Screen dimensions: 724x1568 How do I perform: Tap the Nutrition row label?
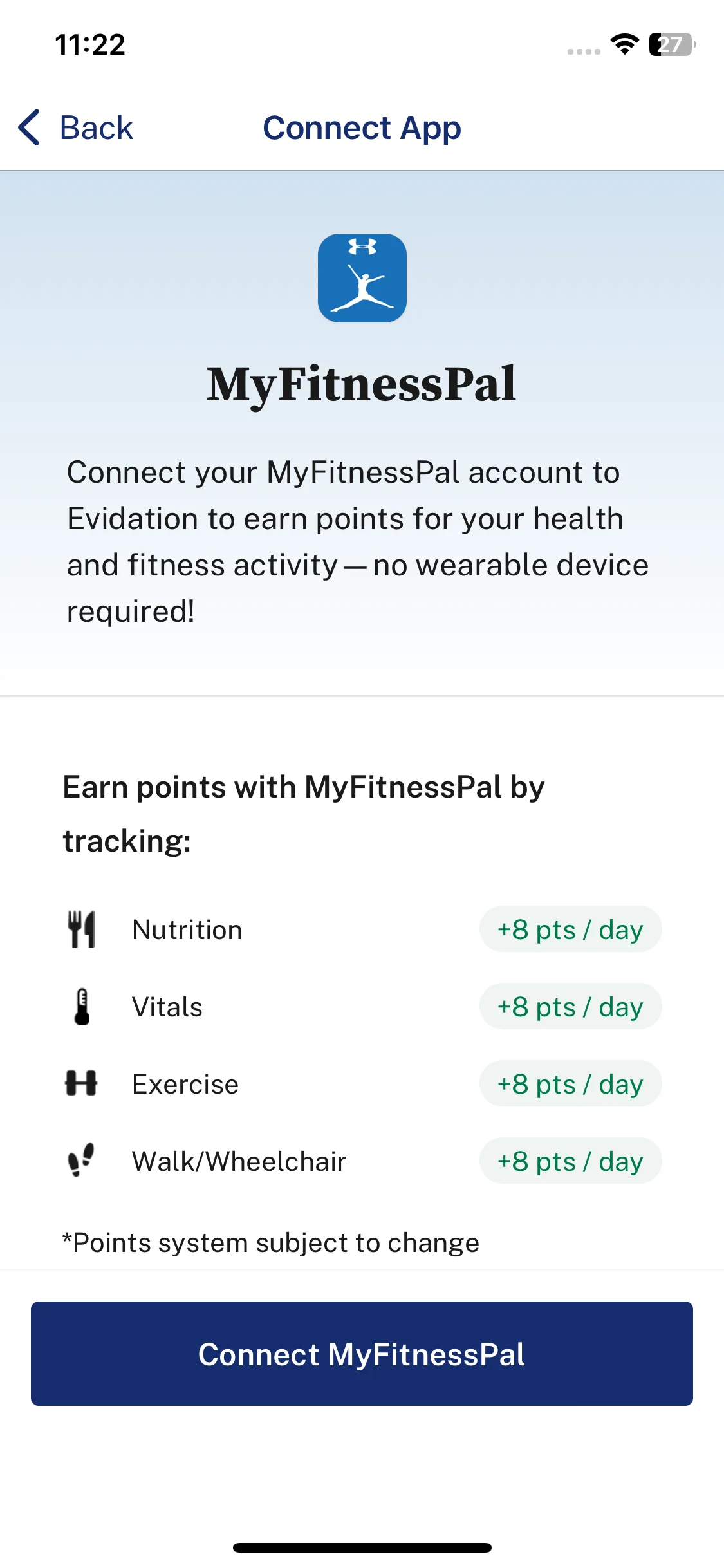pyautogui.click(x=187, y=929)
